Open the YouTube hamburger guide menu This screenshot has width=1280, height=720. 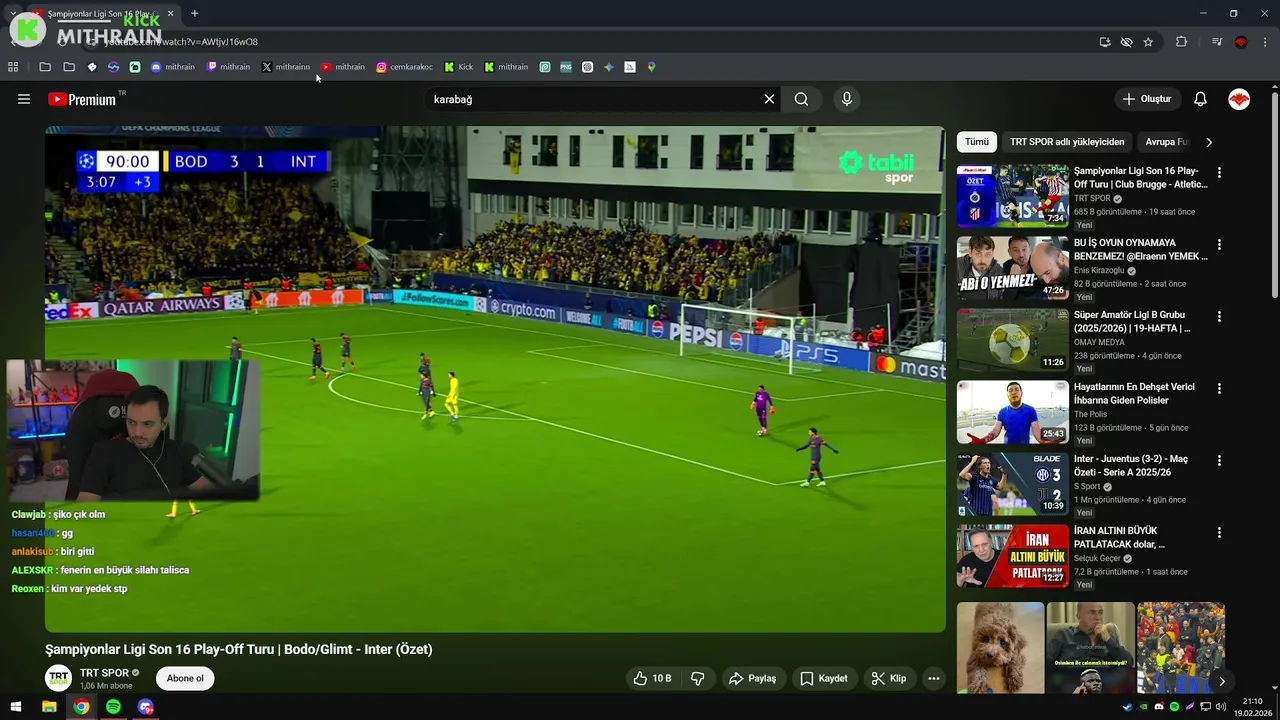[x=24, y=99]
